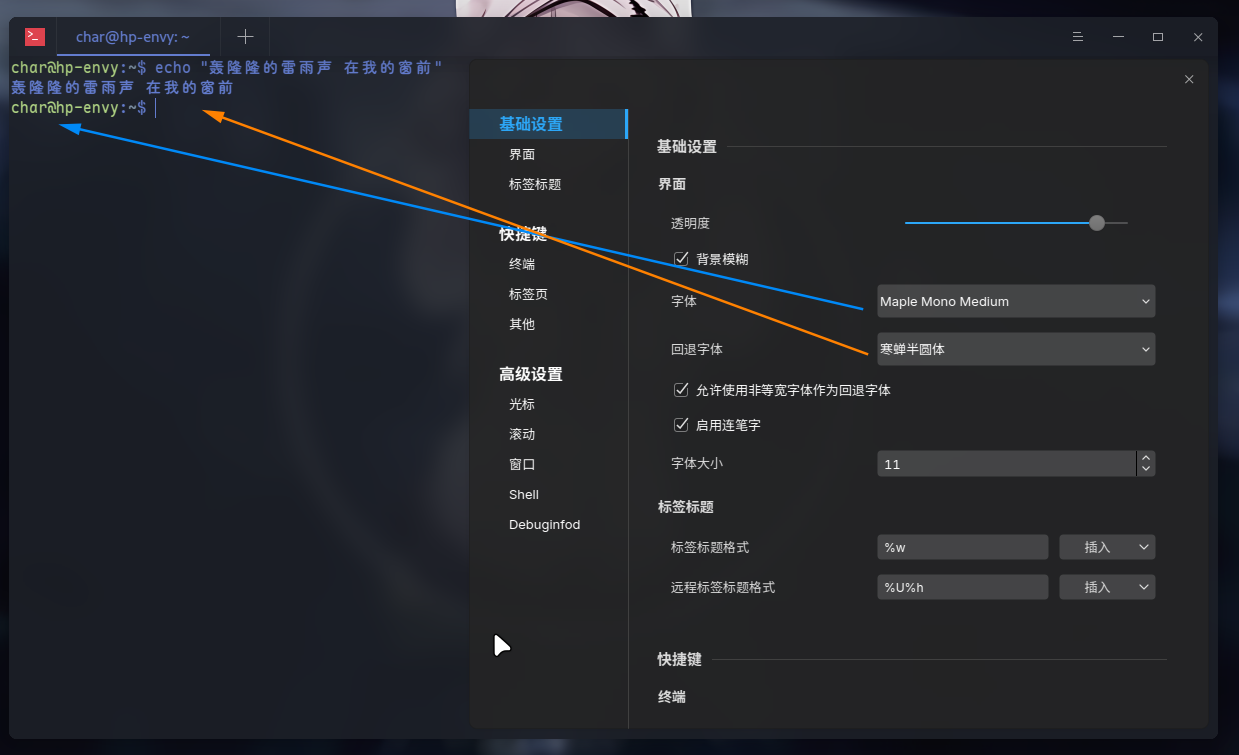This screenshot has width=1239, height=755.
Task: Select 窗口 in the settings sidebar
Action: point(522,464)
